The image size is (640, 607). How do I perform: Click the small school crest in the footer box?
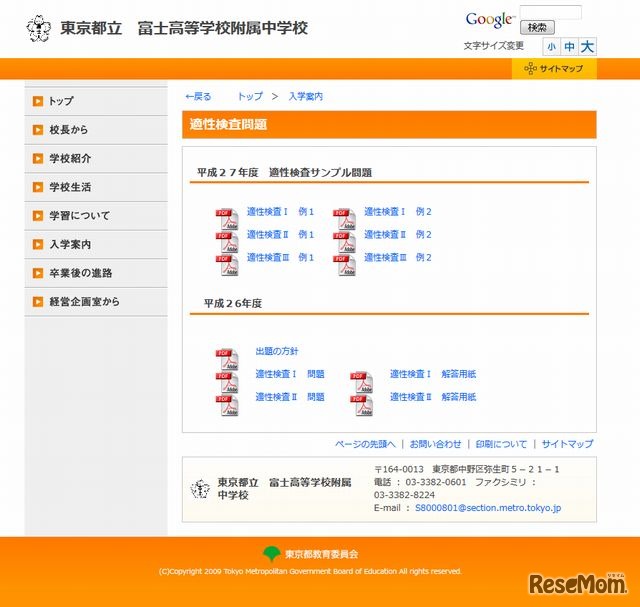pos(200,489)
